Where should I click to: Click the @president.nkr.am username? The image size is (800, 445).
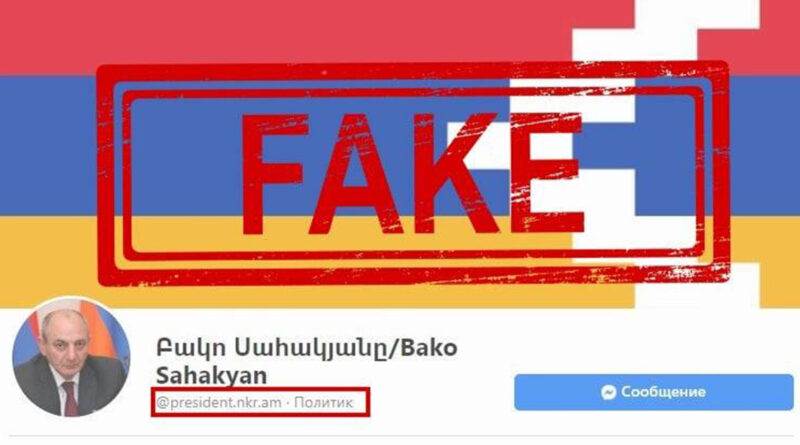tap(219, 403)
